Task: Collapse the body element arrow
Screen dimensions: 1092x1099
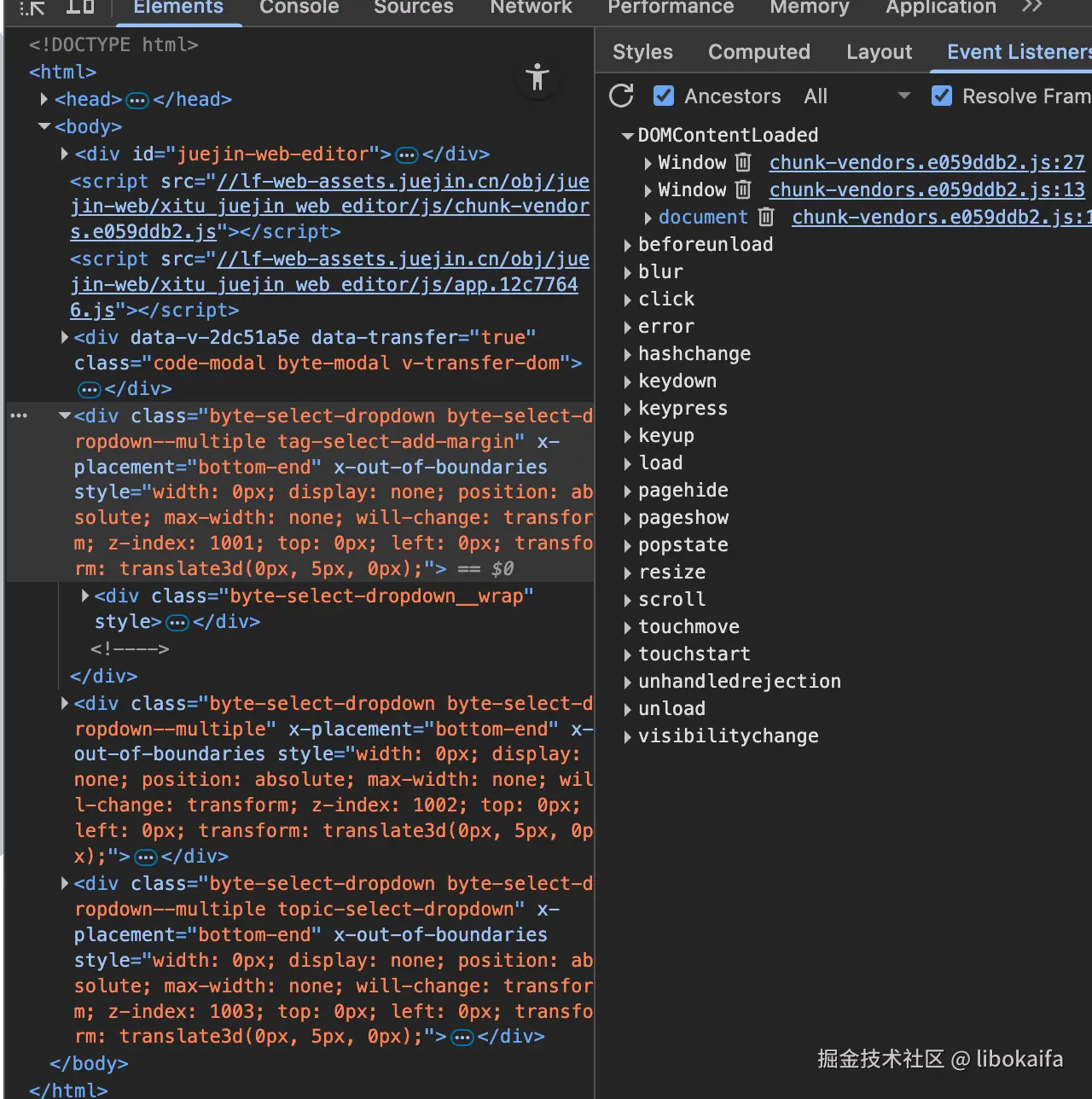Action: 44,126
